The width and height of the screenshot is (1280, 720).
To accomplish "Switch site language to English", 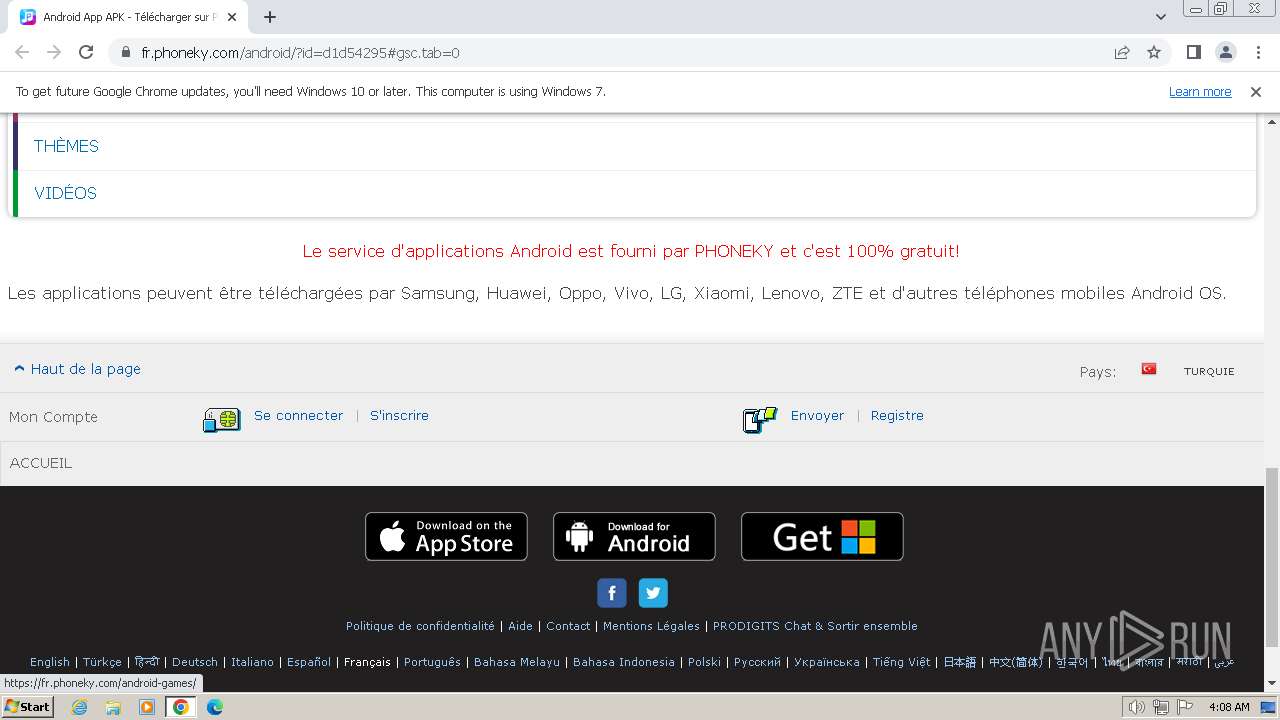I will [50, 662].
